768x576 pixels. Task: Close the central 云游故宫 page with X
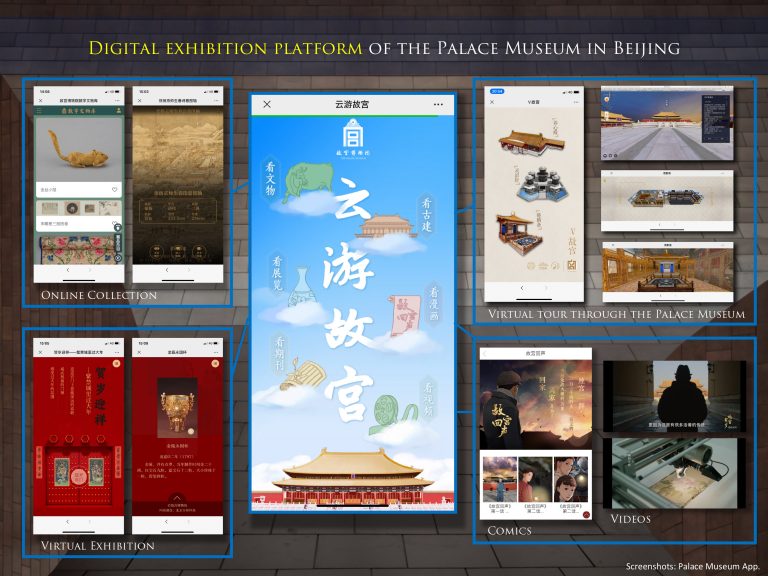pyautogui.click(x=267, y=104)
